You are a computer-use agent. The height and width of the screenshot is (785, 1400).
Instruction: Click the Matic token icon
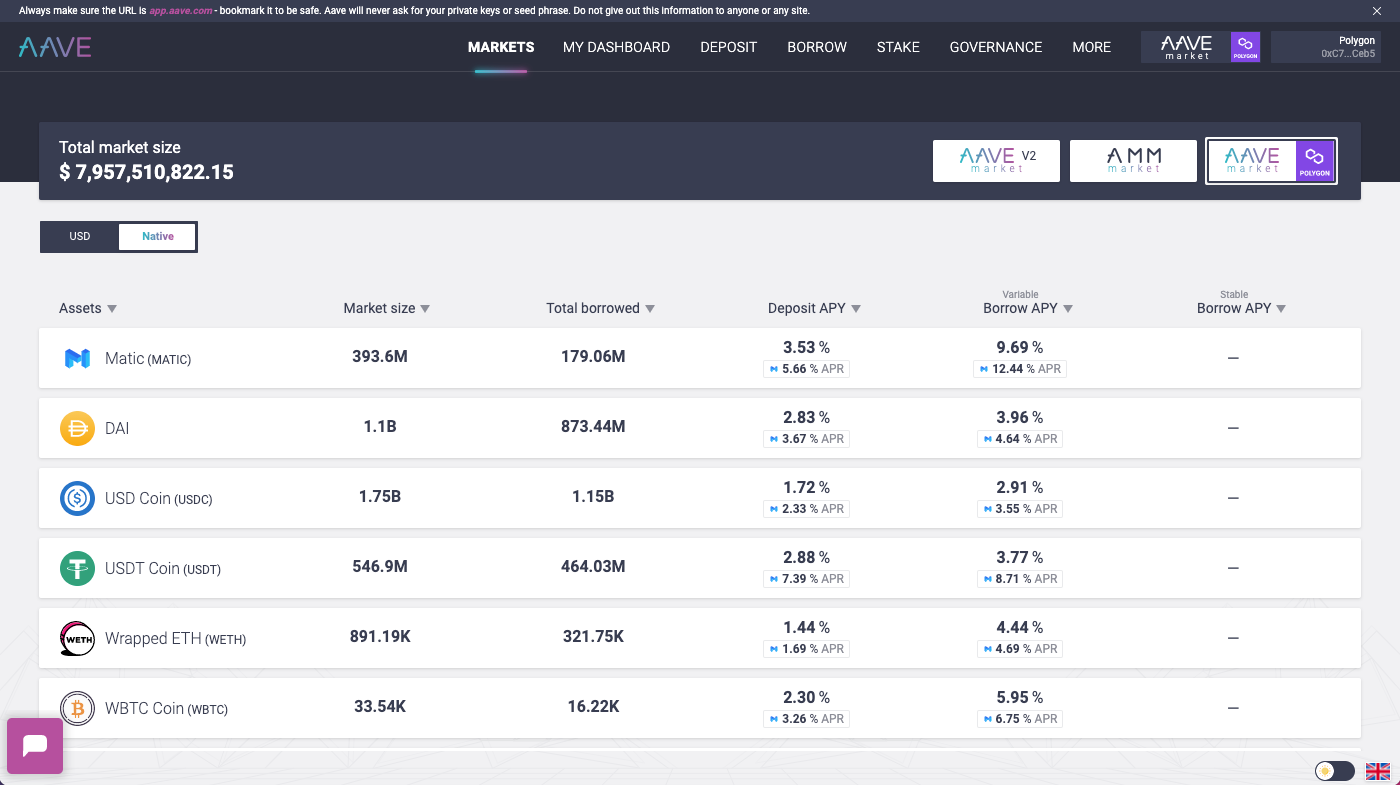point(77,358)
